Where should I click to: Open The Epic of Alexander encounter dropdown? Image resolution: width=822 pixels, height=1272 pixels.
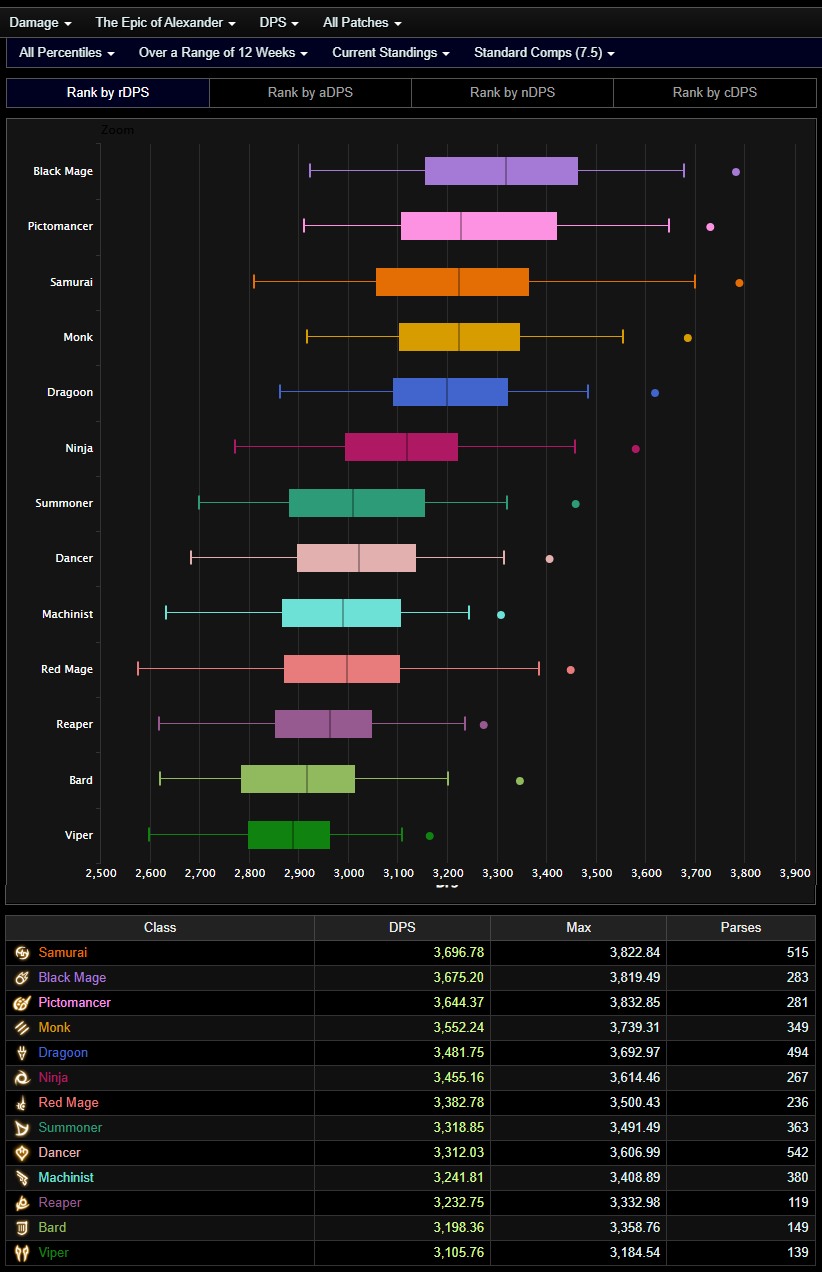click(165, 22)
